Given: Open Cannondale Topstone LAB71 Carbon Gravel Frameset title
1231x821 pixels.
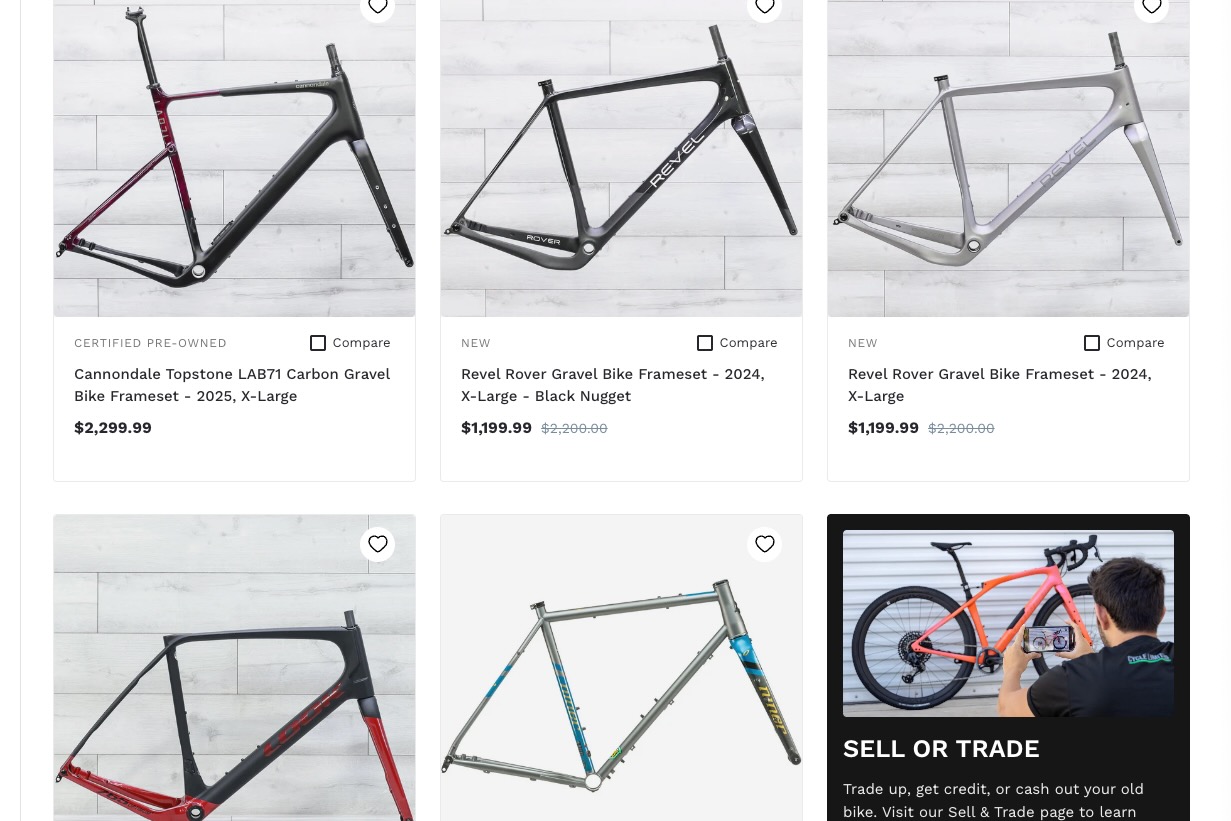Looking at the screenshot, I should pyautogui.click(x=232, y=385).
